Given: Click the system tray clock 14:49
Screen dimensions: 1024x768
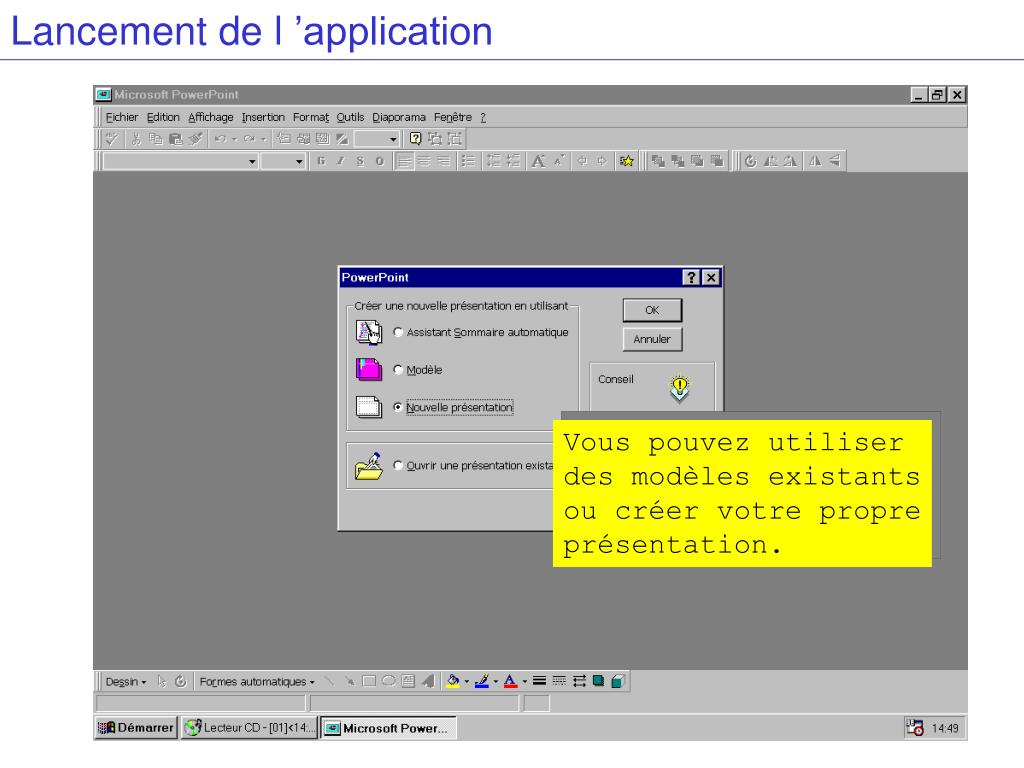Looking at the screenshot, I should (x=945, y=728).
